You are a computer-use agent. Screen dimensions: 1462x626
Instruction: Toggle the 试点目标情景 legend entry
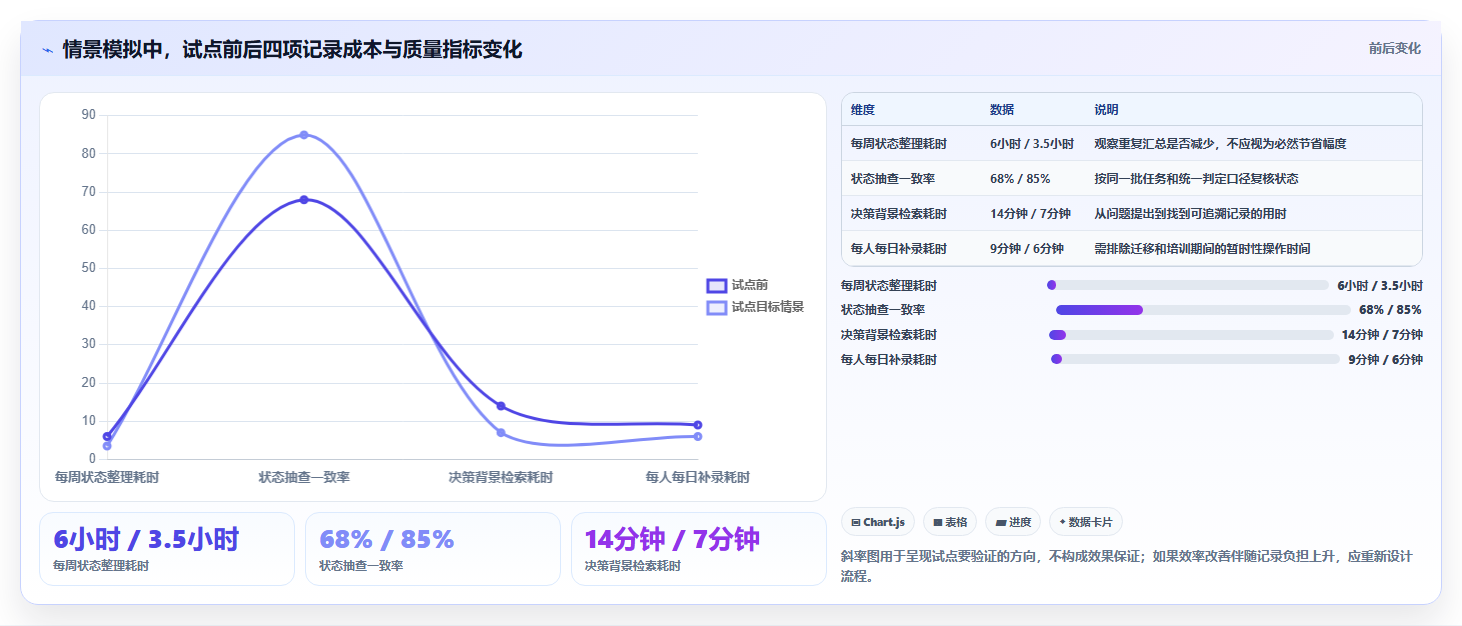[755, 307]
